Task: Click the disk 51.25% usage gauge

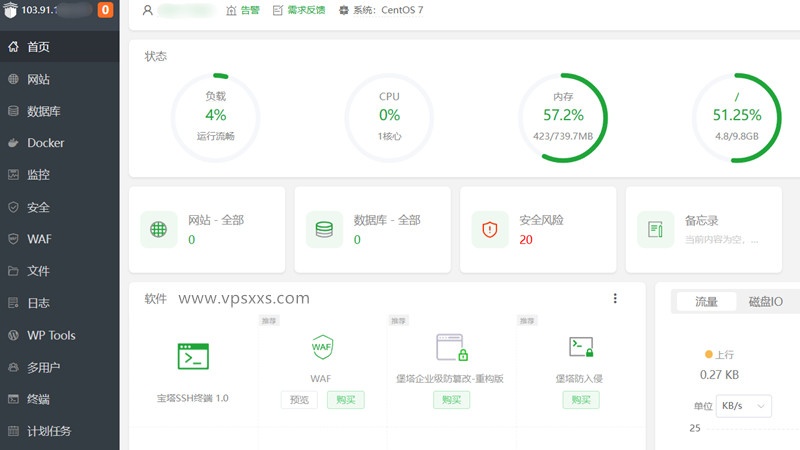Action: pos(737,118)
